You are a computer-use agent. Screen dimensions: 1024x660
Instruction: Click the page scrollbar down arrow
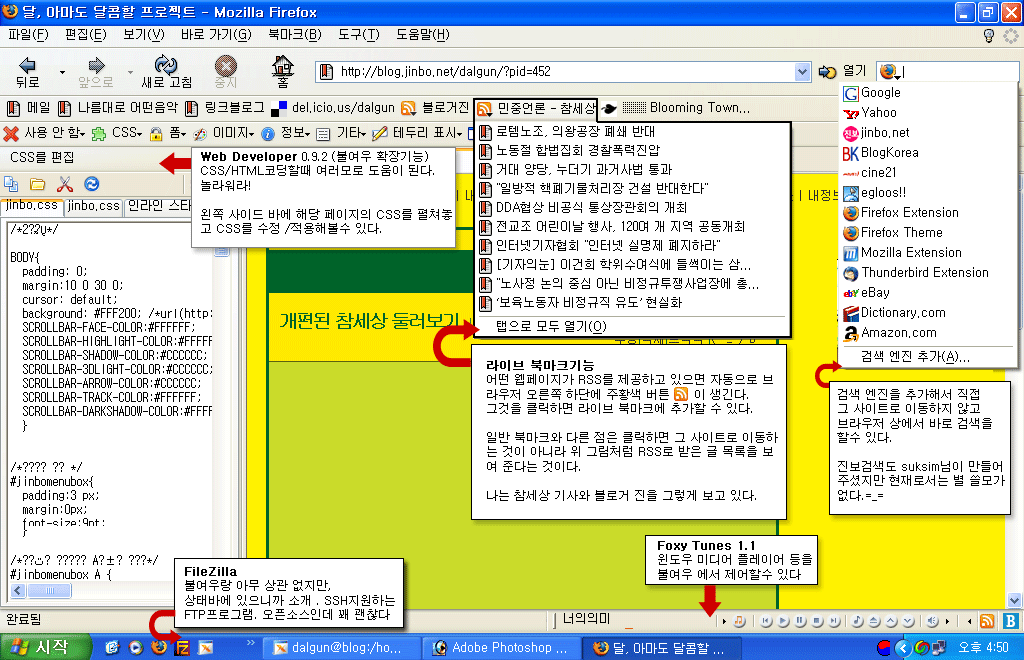coord(1014,600)
